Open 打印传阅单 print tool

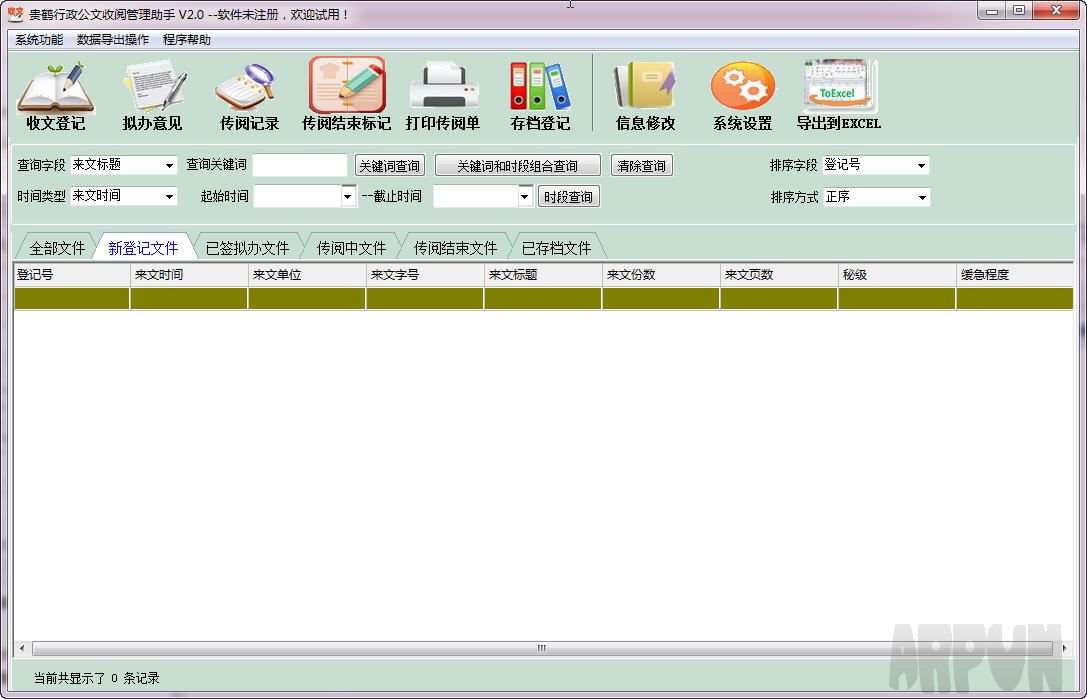tap(444, 93)
